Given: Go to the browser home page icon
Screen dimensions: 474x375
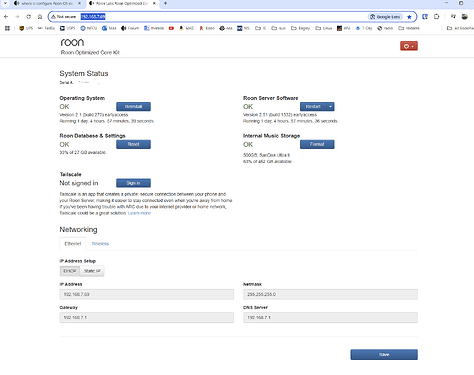Looking at the screenshot, I should 40,17.
